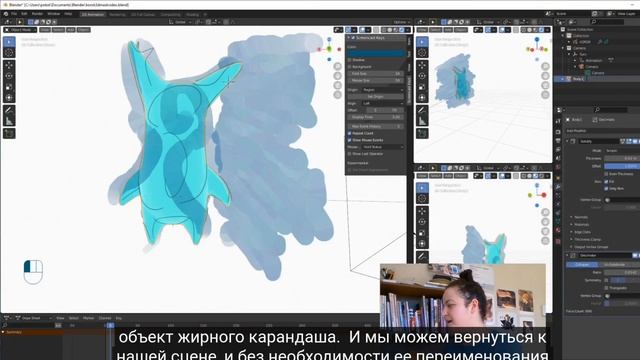Select the Select Box tool in bottom-right viewport

(x=422, y=187)
